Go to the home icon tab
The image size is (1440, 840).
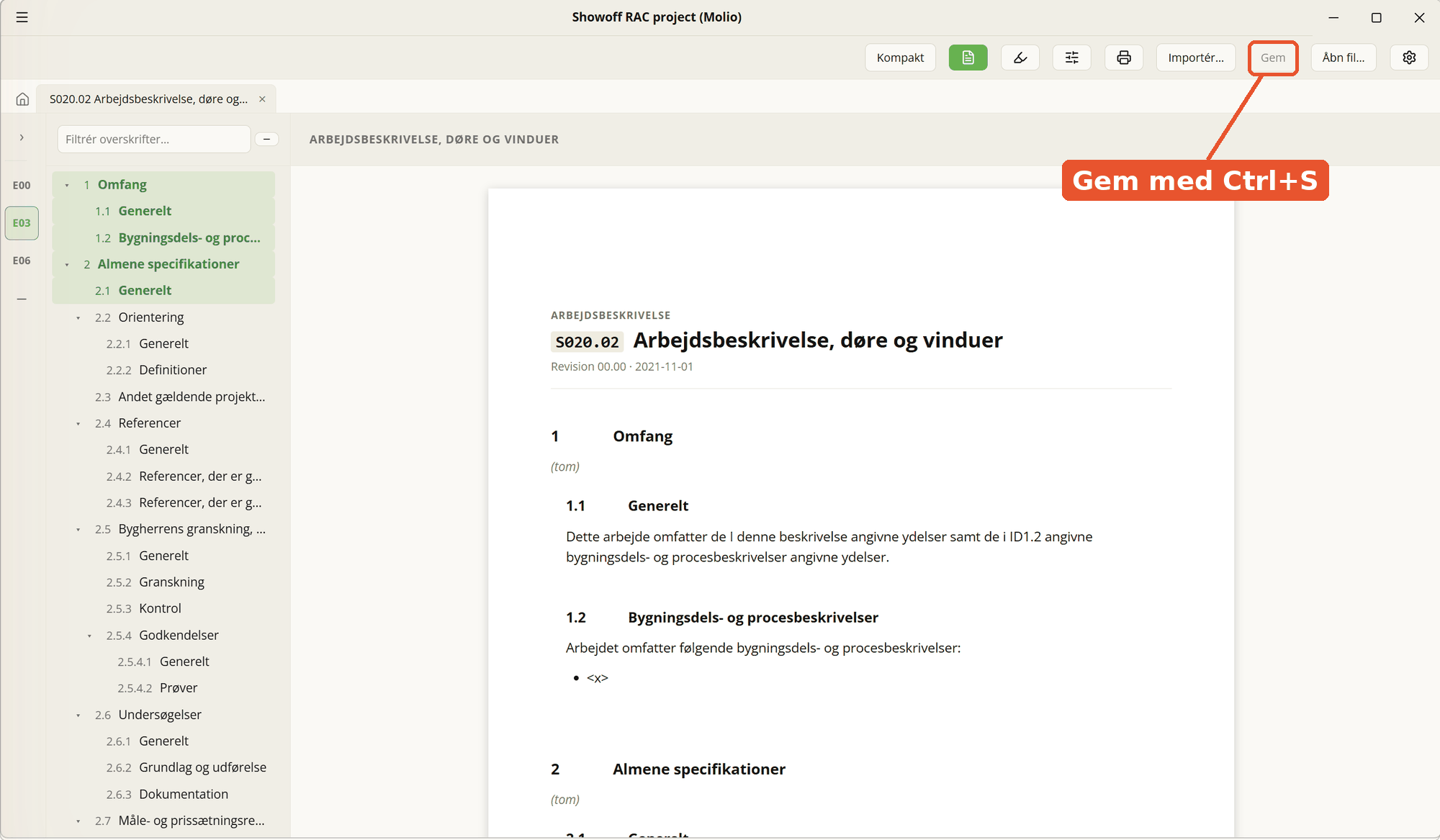point(22,99)
